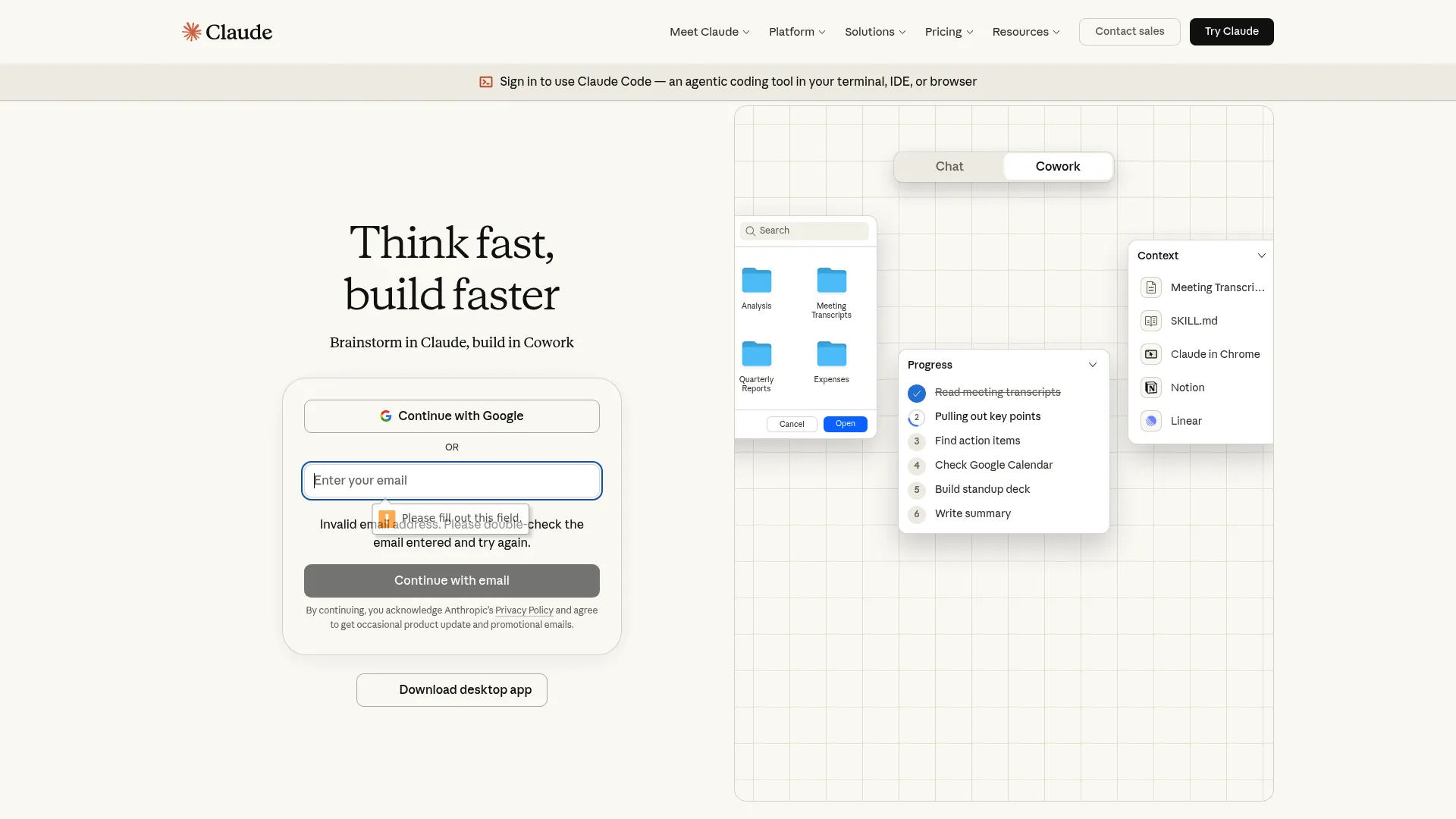1456x819 pixels.
Task: Click the Claude in Chrome context item
Action: (x=1151, y=353)
